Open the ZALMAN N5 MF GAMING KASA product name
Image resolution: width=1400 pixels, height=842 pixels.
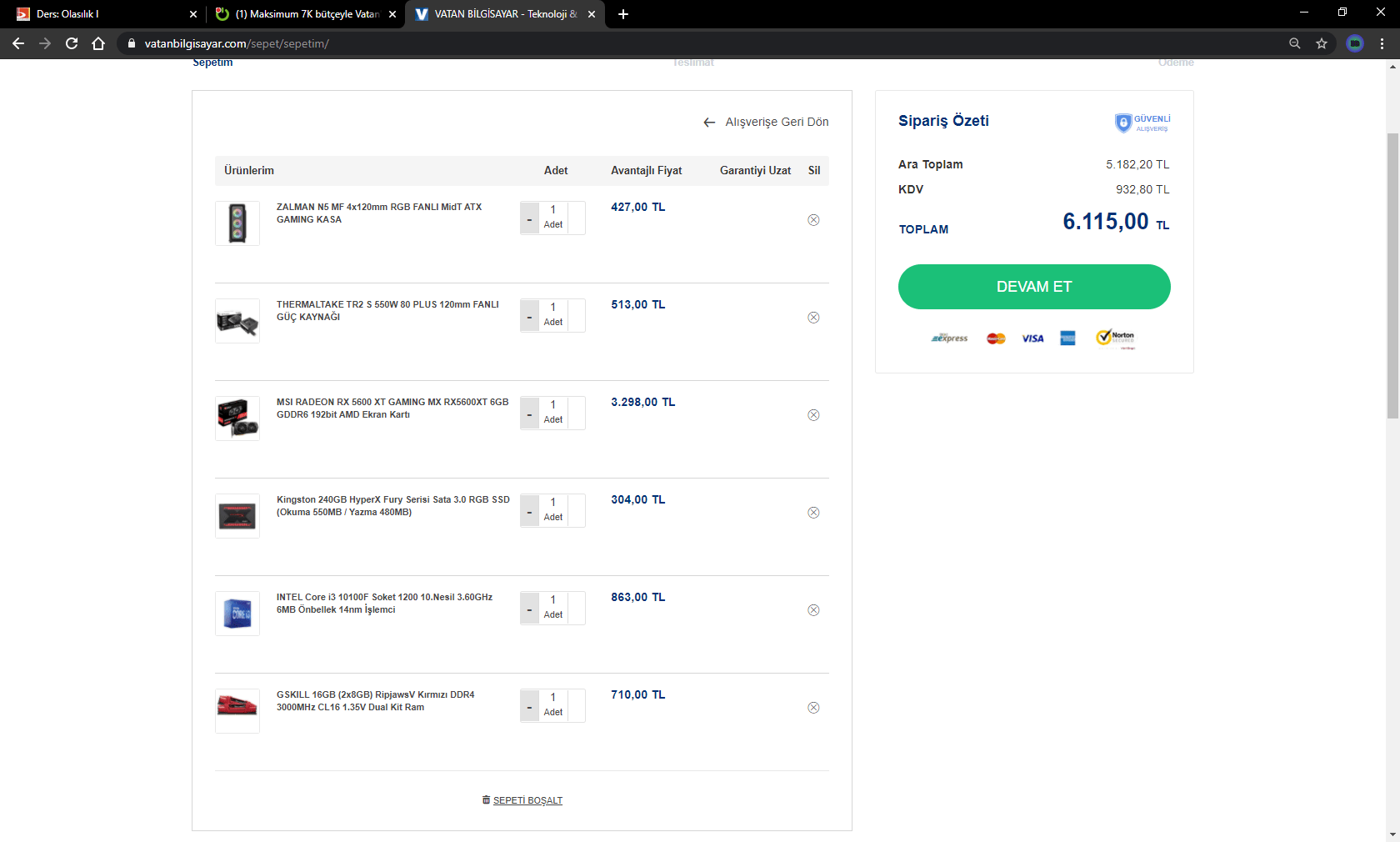379,213
